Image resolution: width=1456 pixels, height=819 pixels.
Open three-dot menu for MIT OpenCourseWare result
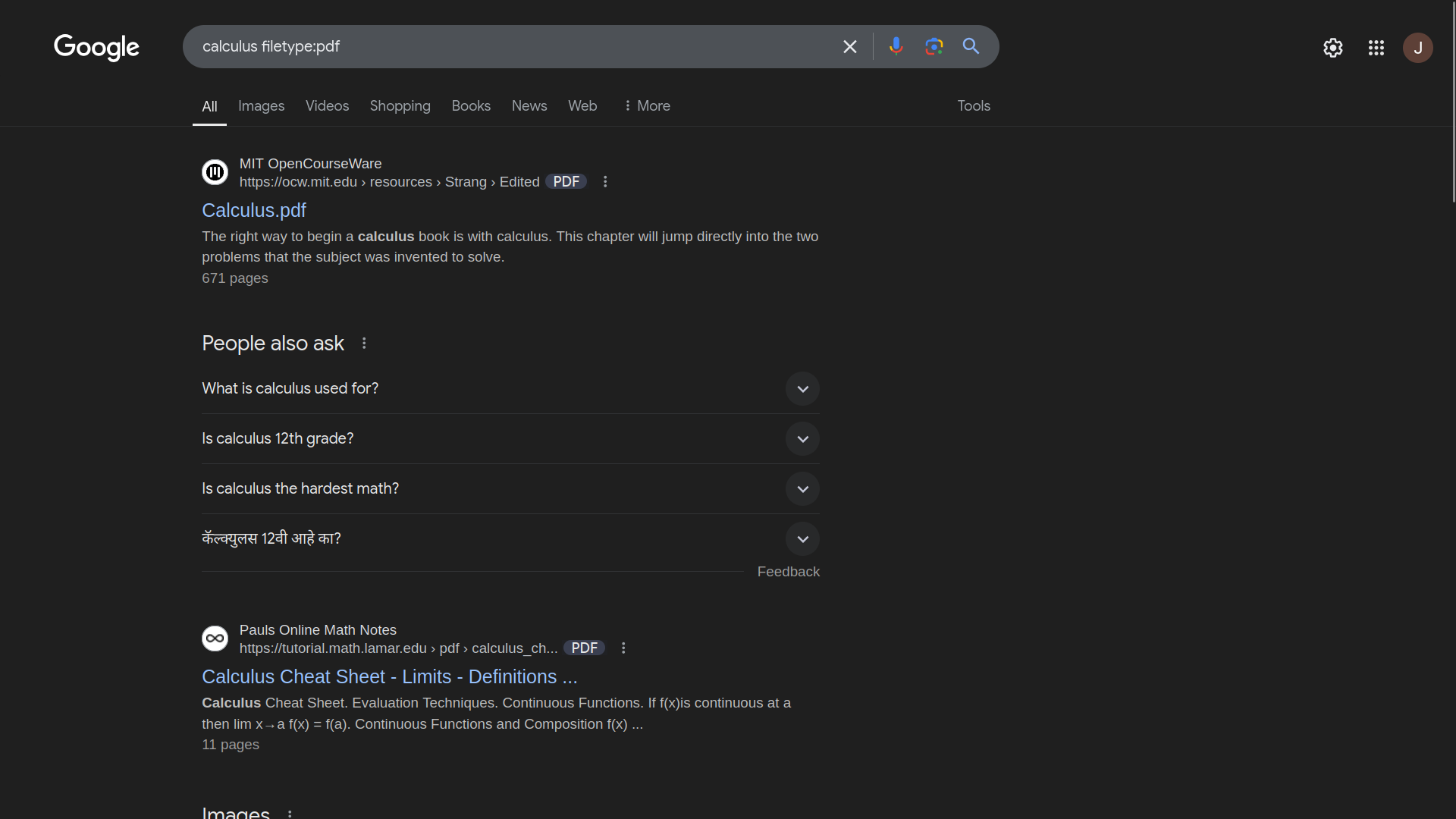[x=605, y=182]
